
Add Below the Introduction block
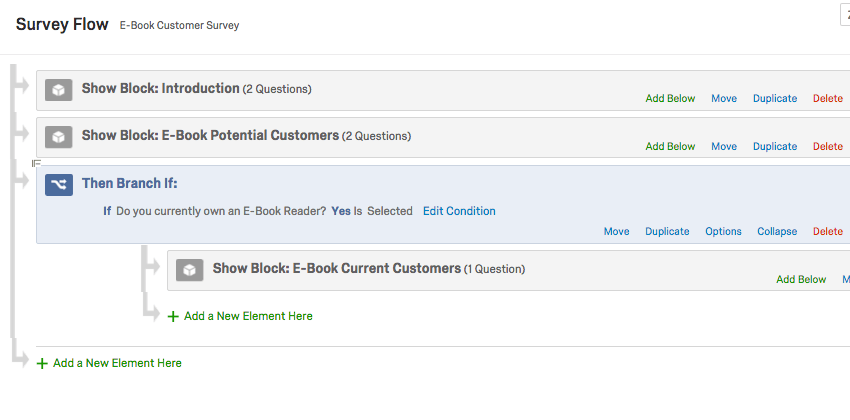point(670,98)
